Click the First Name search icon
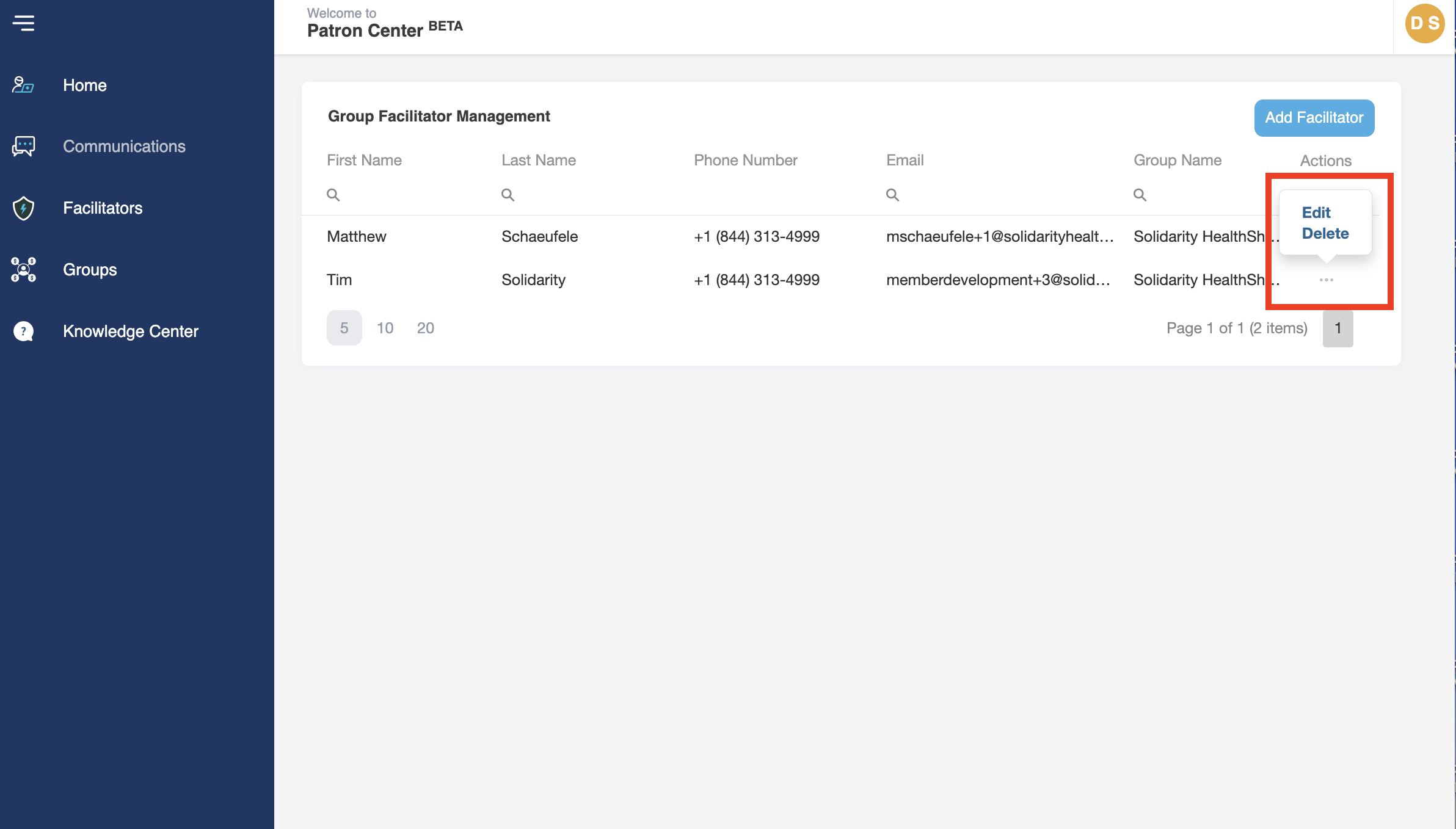 tap(333, 195)
